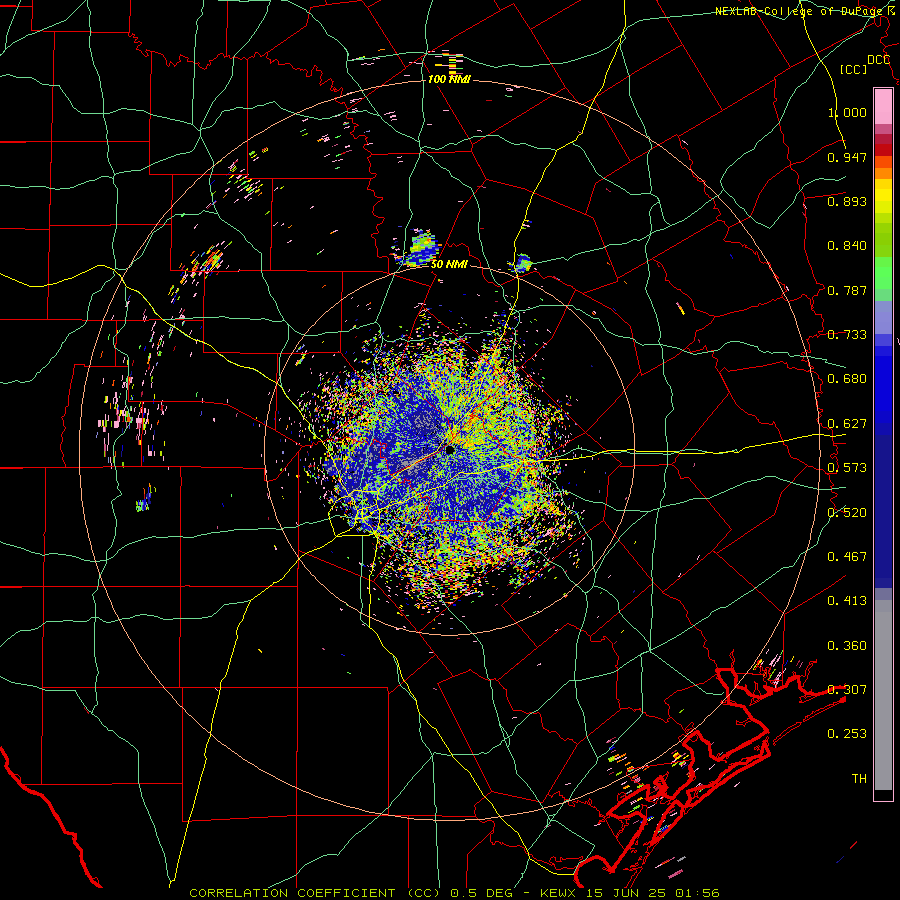Viewport: 900px width, 900px height.
Task: Click the black radar site center dot
Action: click(x=449, y=450)
